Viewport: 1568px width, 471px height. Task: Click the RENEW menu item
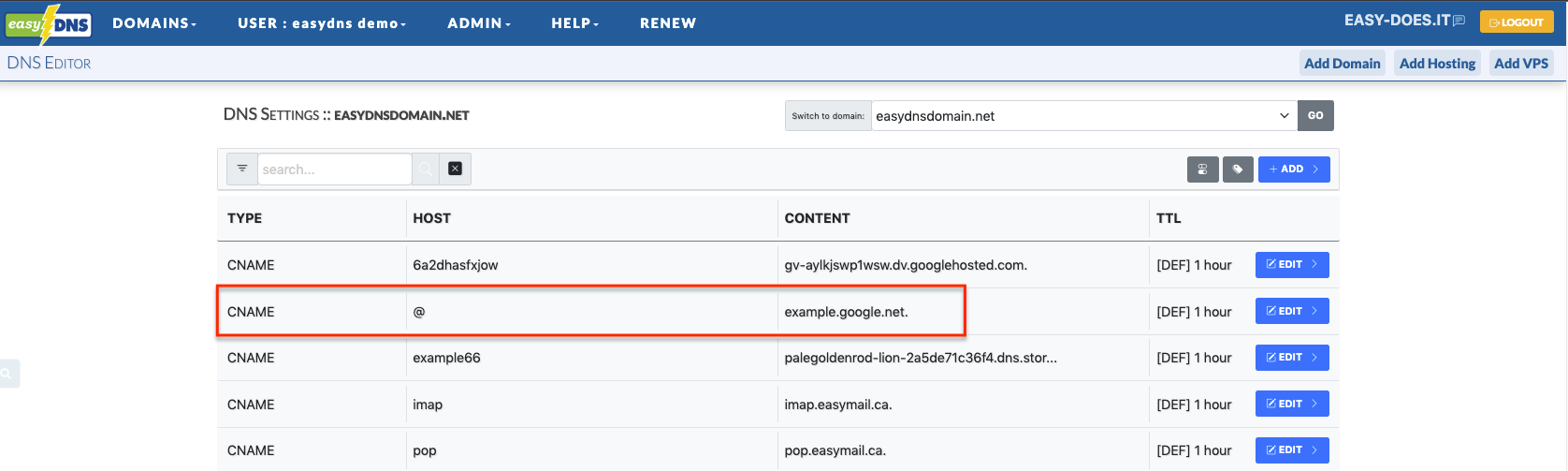tap(668, 23)
